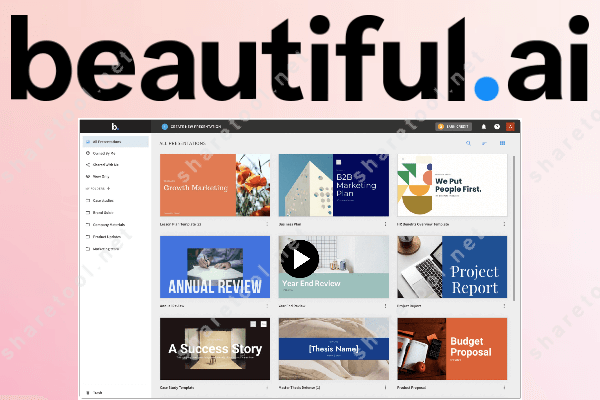Screen dimensions: 600x400
Task: Click the Beautiful.ai 'b.' logo in header
Action: click(115, 127)
